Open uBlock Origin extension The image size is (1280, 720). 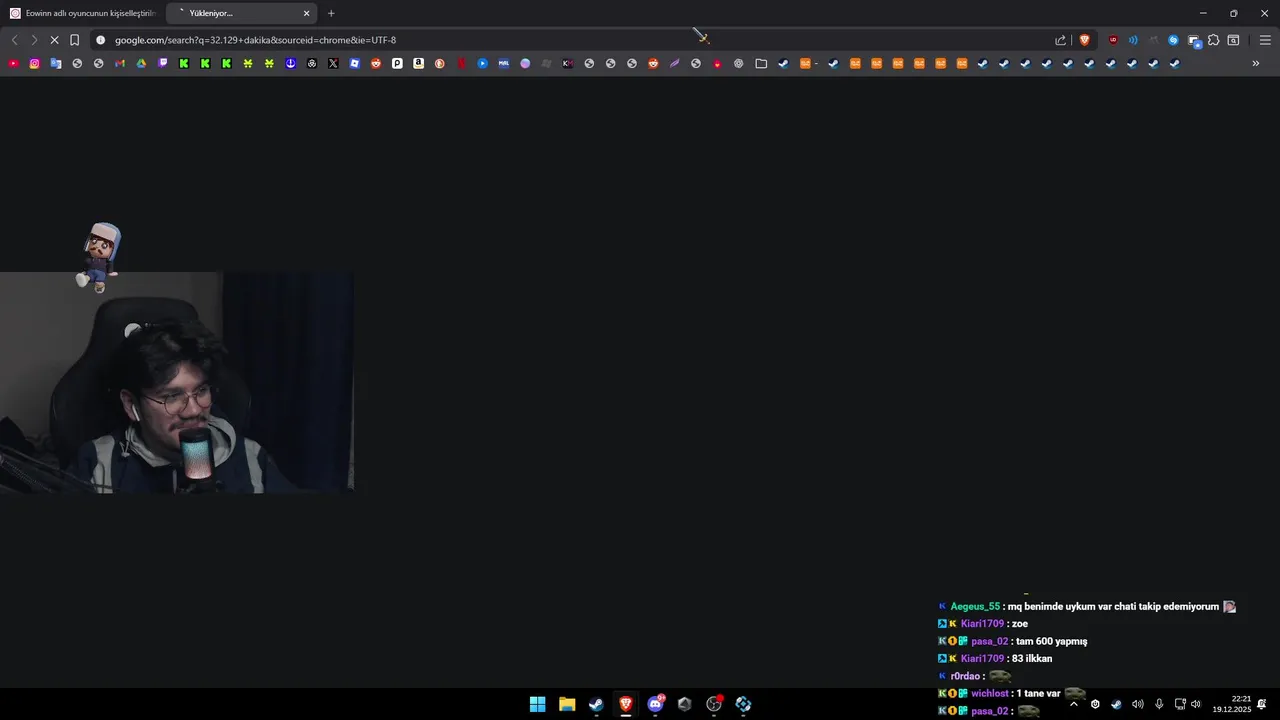pos(1113,40)
